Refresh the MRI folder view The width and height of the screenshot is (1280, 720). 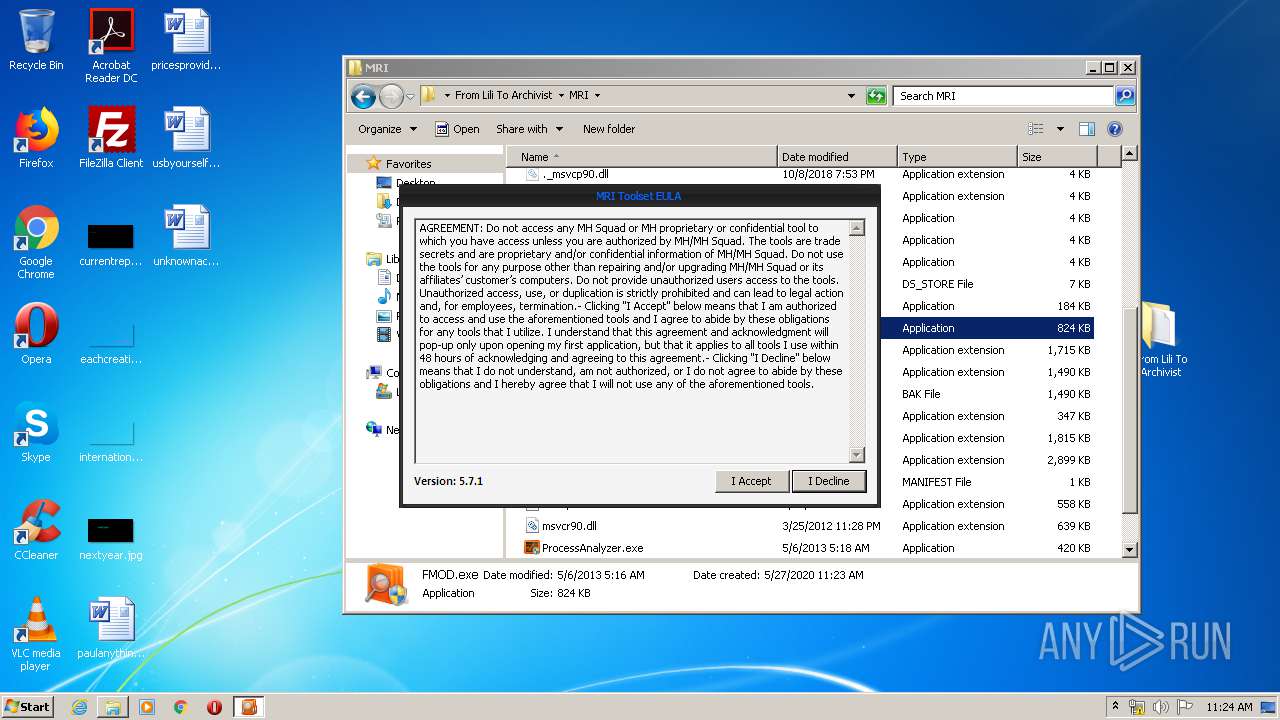[x=876, y=96]
